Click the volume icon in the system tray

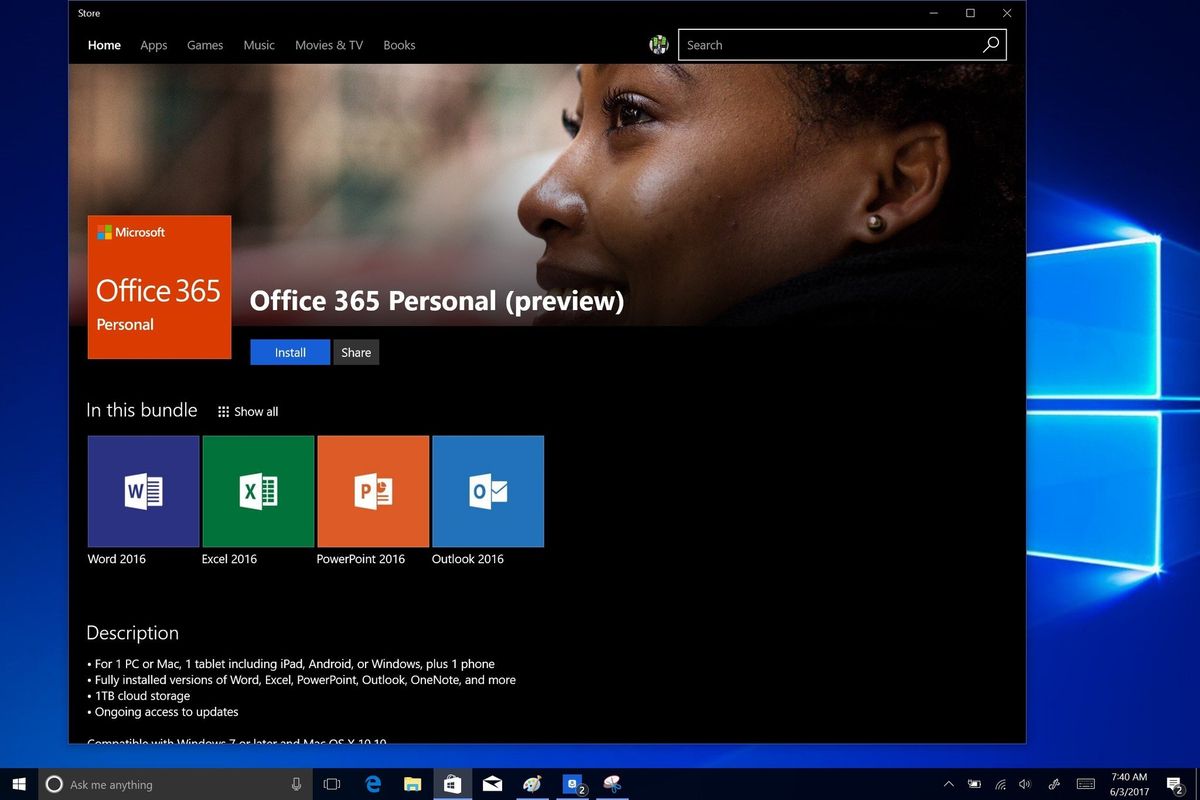[x=1025, y=784]
